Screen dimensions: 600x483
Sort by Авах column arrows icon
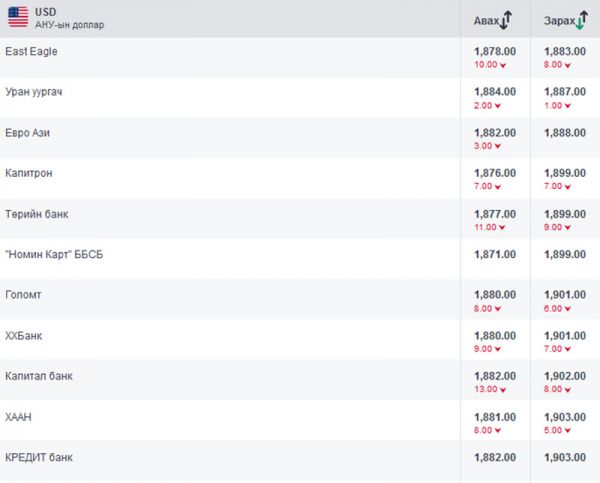pos(506,19)
